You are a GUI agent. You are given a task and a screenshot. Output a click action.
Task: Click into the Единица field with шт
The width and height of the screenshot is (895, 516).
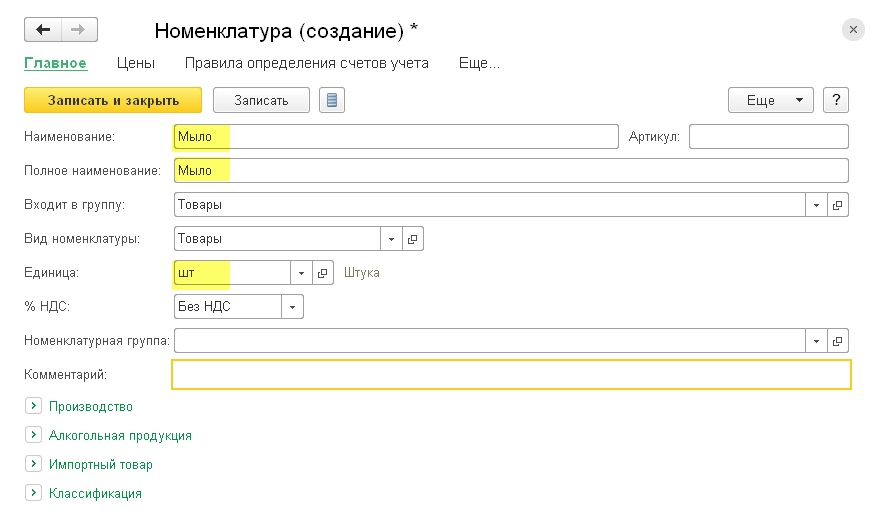coord(232,273)
